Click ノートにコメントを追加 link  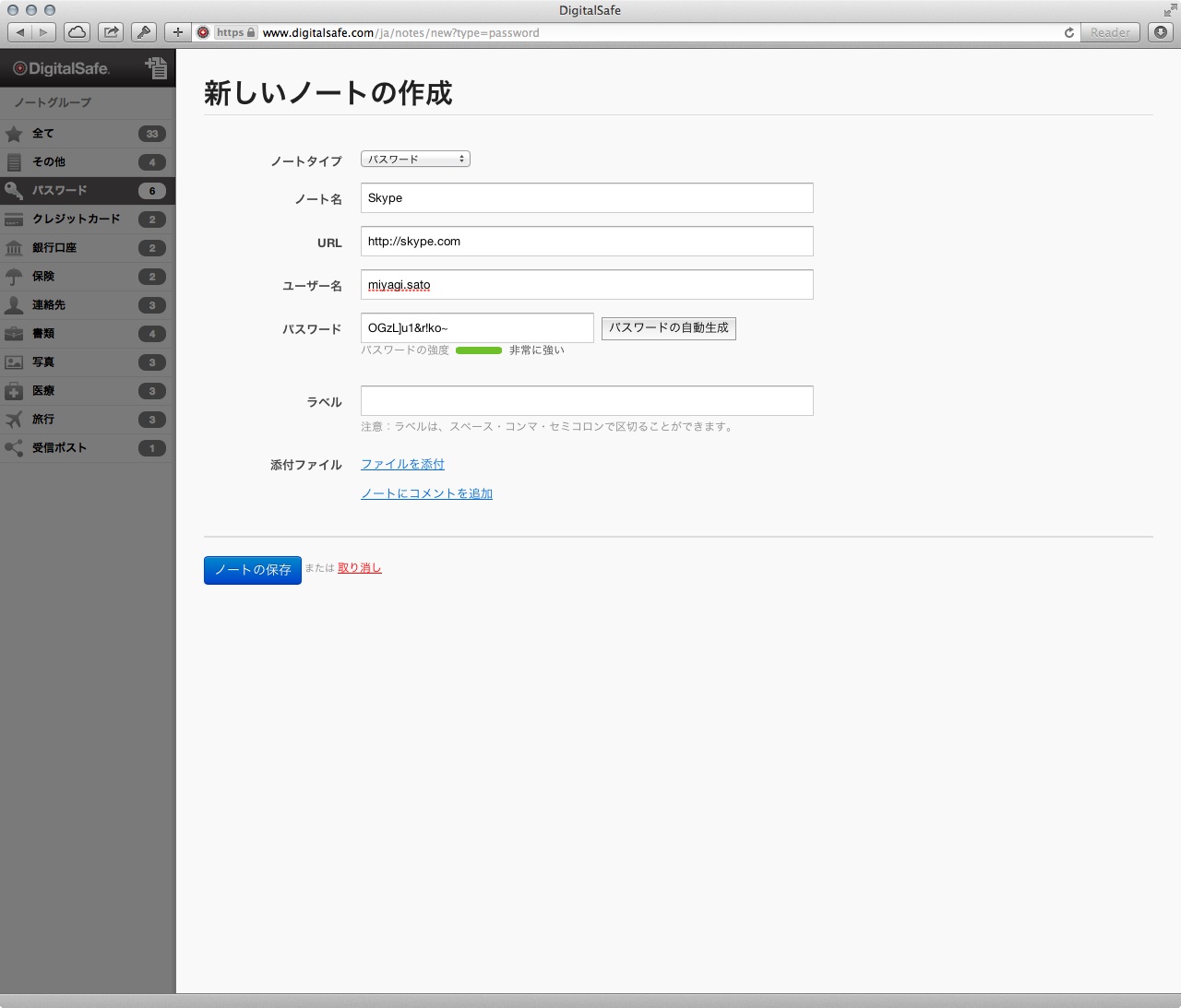426,493
